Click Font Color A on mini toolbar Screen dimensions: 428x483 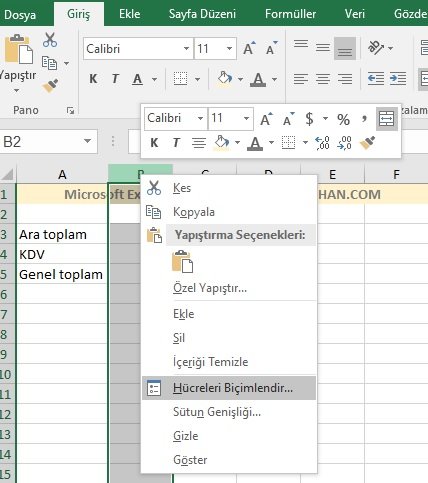pyautogui.click(x=255, y=143)
